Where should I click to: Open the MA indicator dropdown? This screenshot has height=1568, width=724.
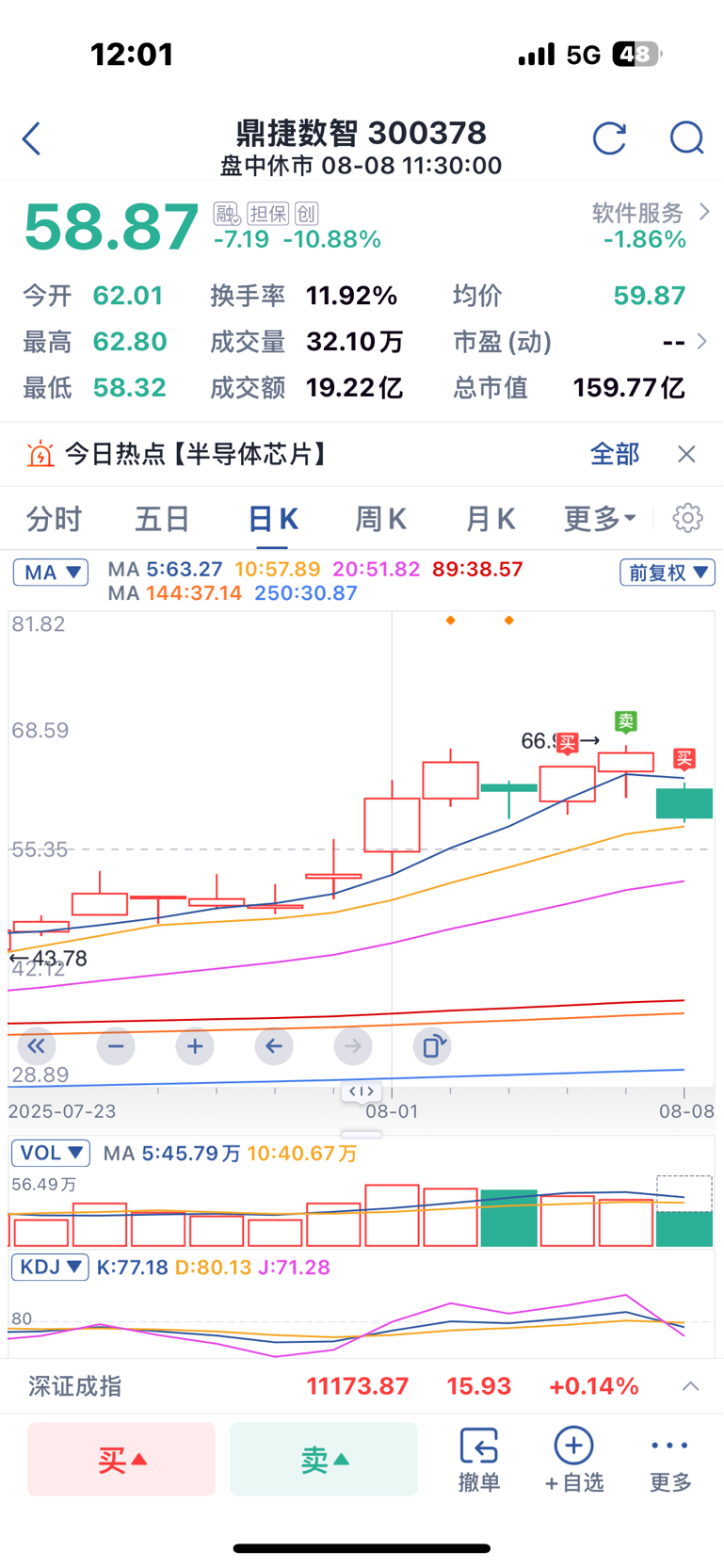pos(51,573)
